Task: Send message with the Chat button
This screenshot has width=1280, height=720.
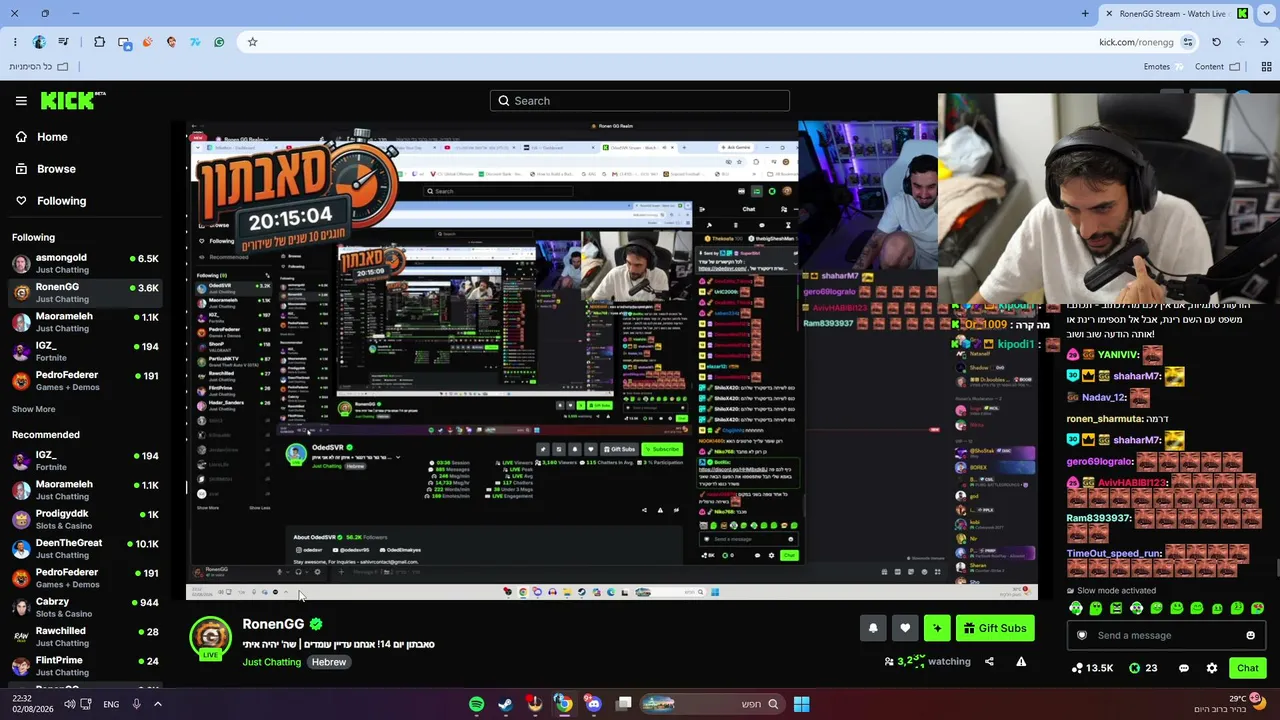Action: [1247, 668]
